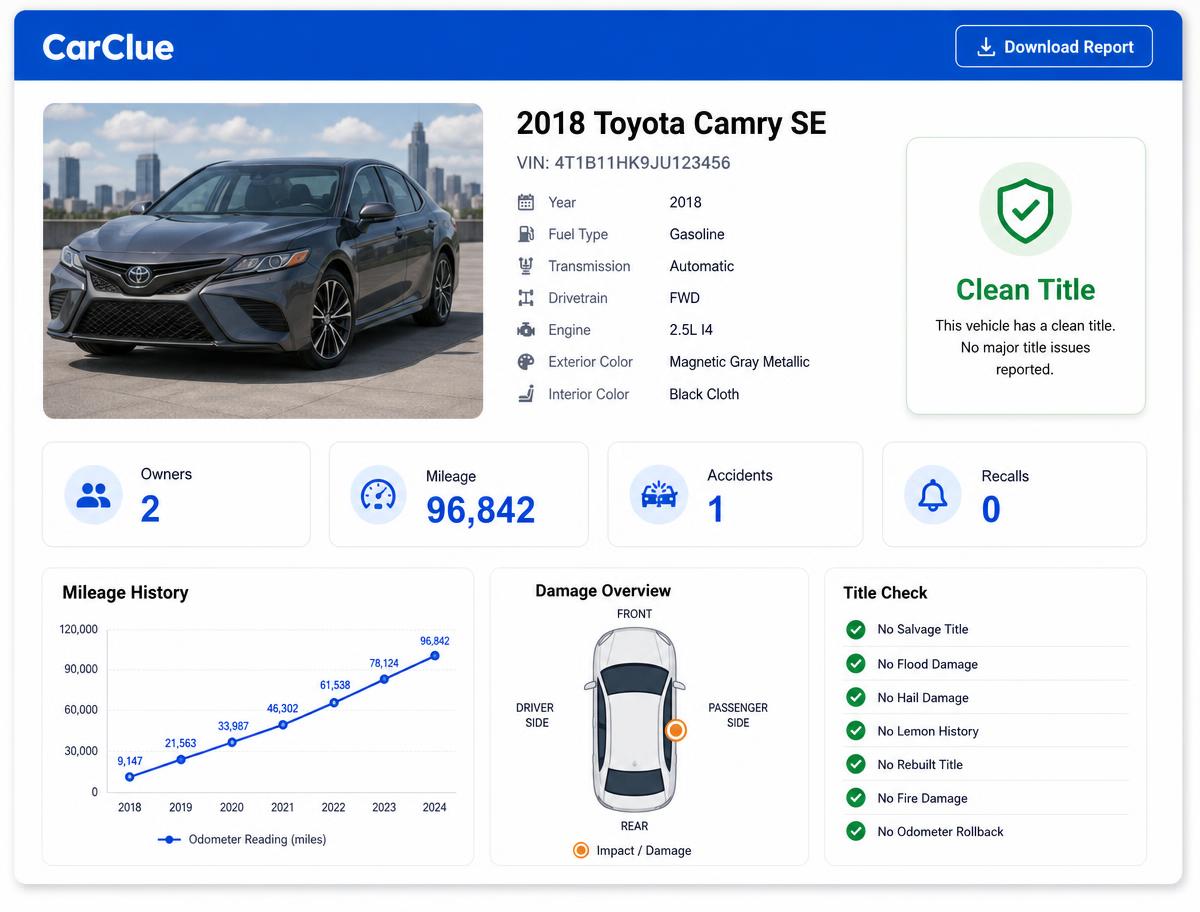Click the Fuel Type pump icon
Viewport: 1200px width, 912px height.
coord(526,234)
